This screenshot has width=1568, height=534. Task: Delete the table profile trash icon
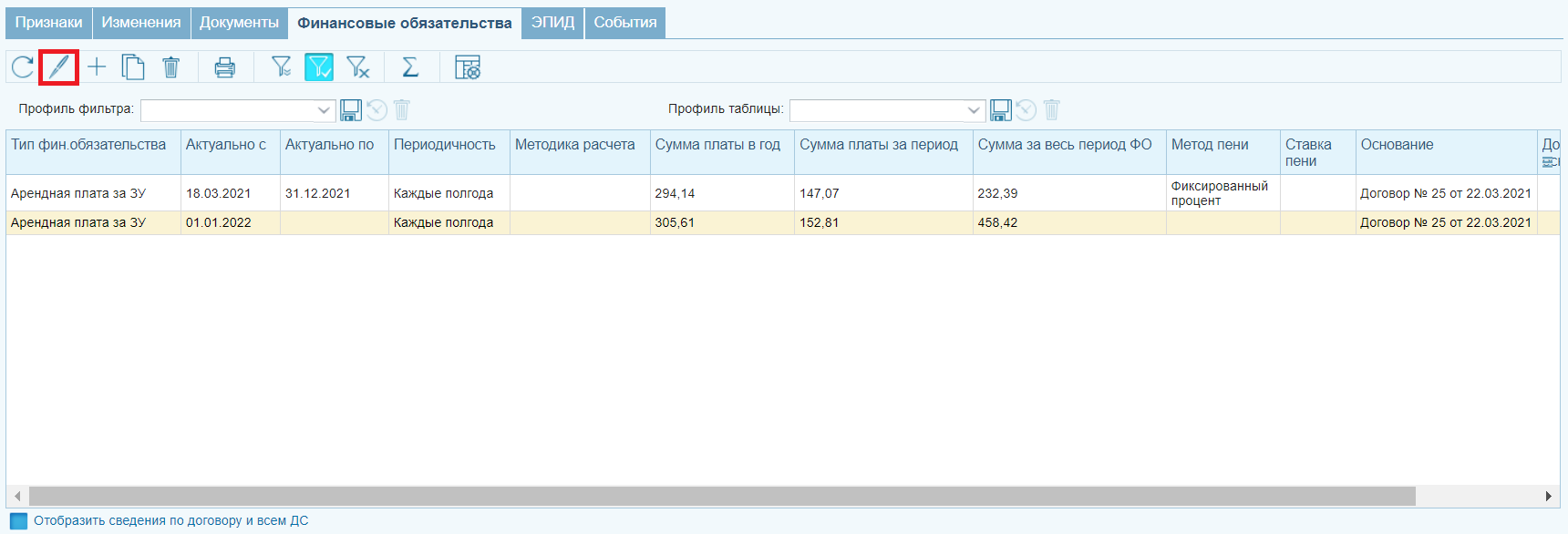[x=1051, y=110]
